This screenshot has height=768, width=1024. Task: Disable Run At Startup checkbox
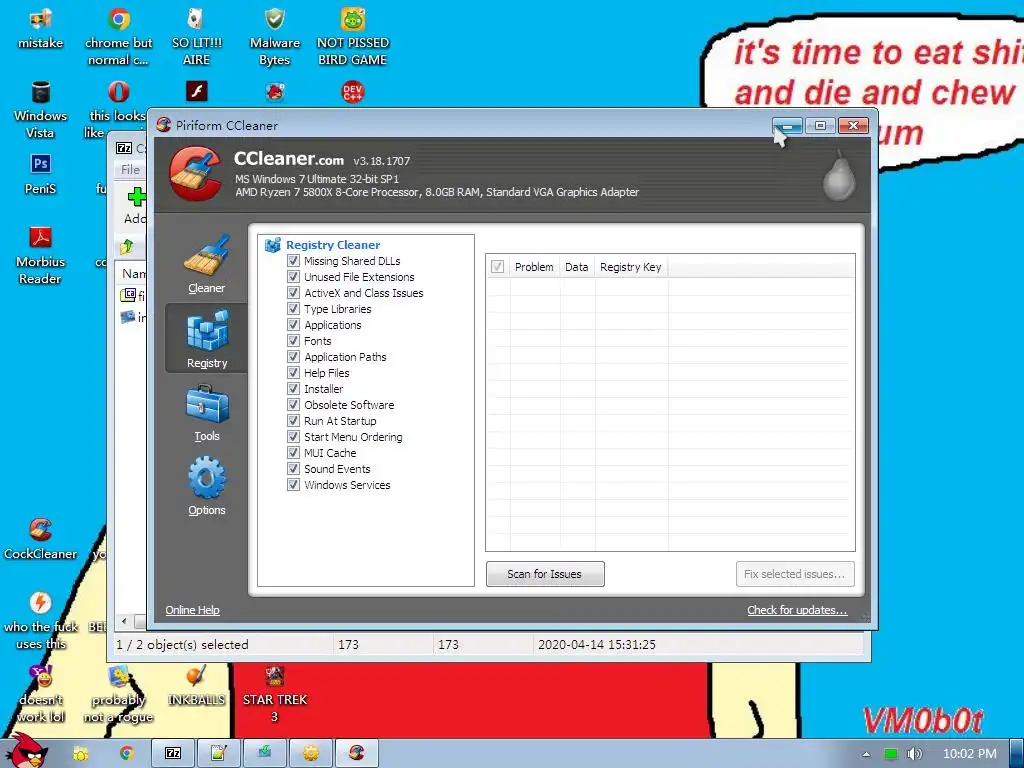coord(293,421)
